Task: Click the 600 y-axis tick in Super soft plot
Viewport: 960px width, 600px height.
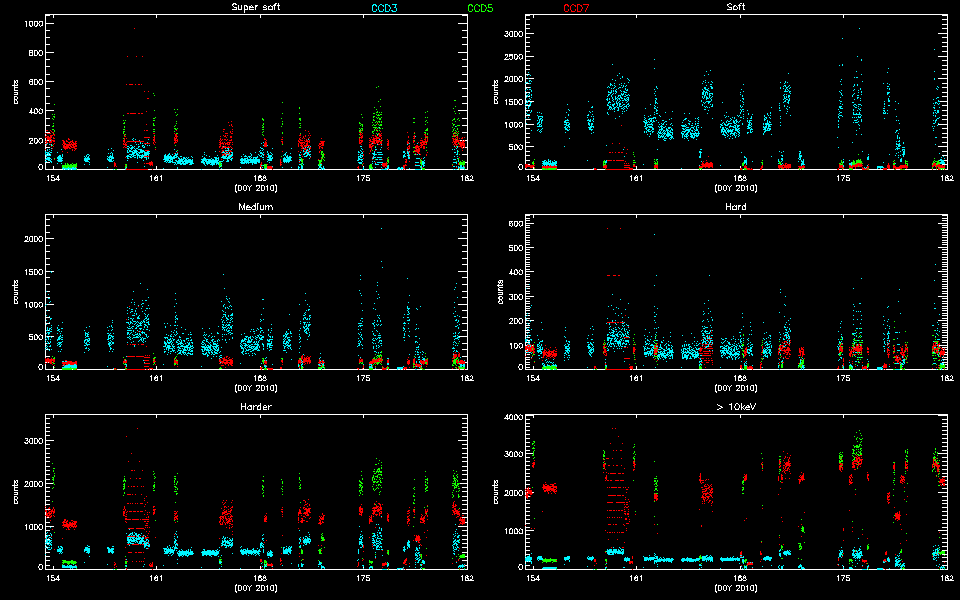Action: pos(35,82)
